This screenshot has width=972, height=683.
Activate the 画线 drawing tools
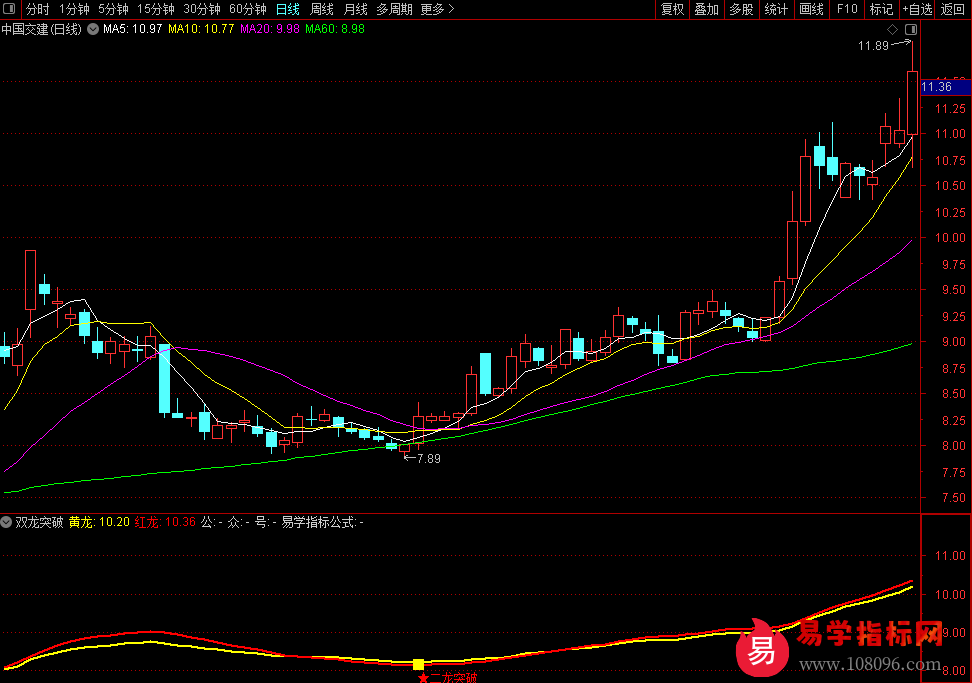coord(811,9)
